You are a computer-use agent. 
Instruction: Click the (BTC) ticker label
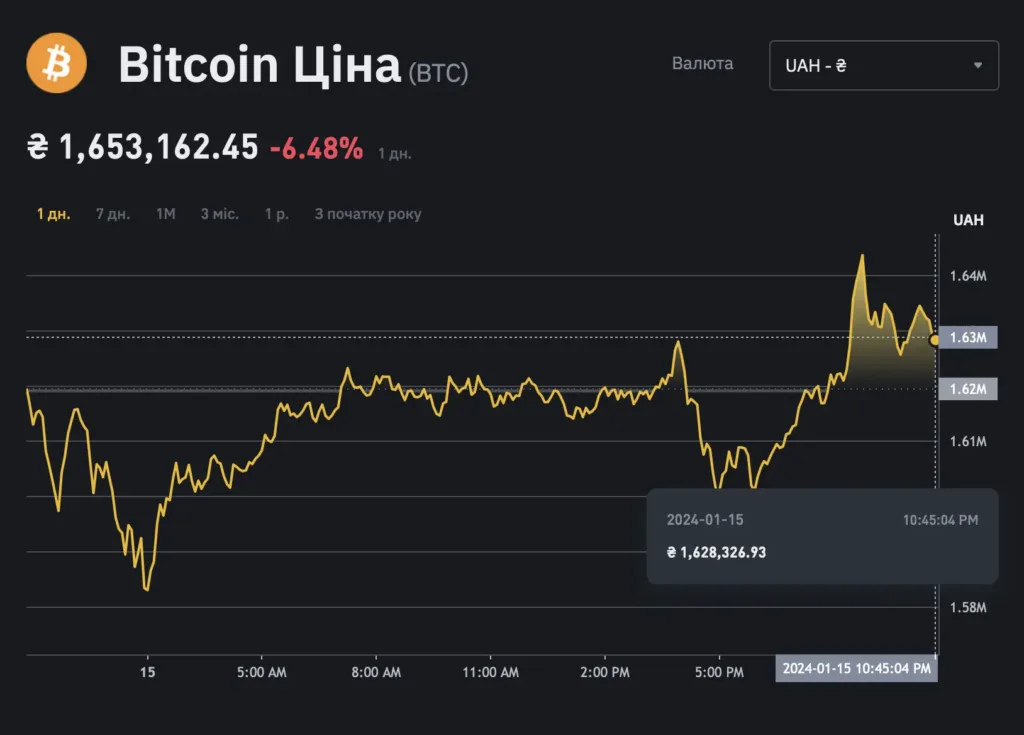(438, 73)
